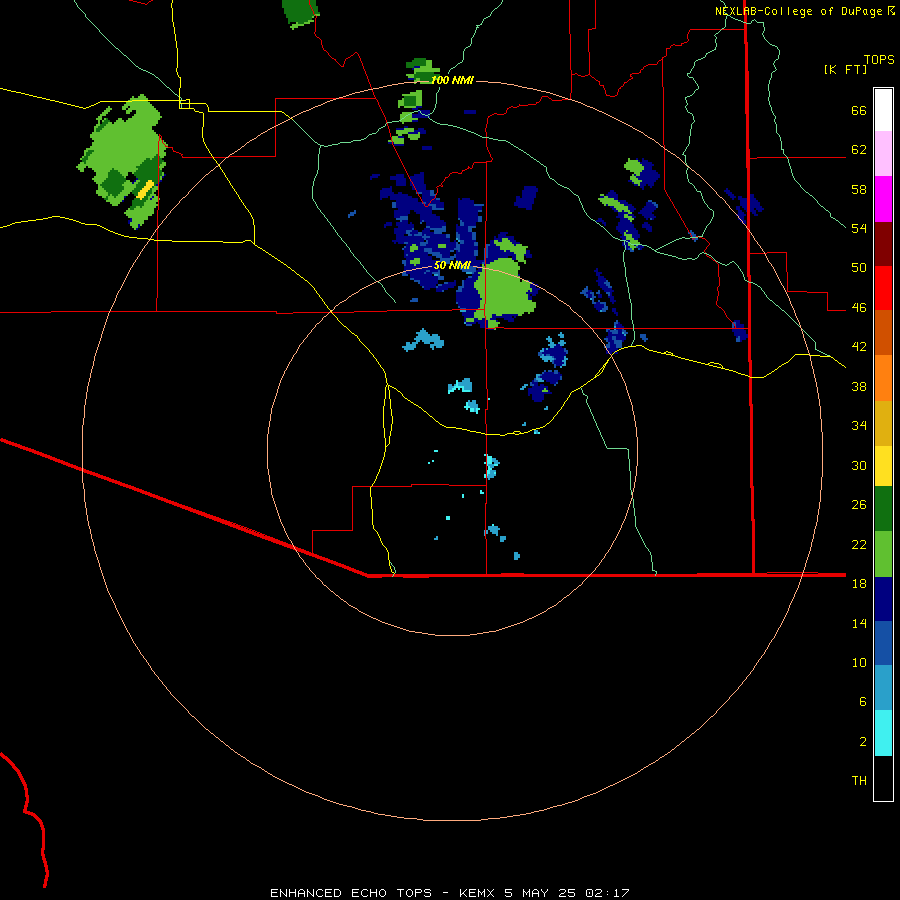Viewport: 900px width, 900px height.
Task: Click the "[K FT]" units label
Action: [x=845, y=70]
